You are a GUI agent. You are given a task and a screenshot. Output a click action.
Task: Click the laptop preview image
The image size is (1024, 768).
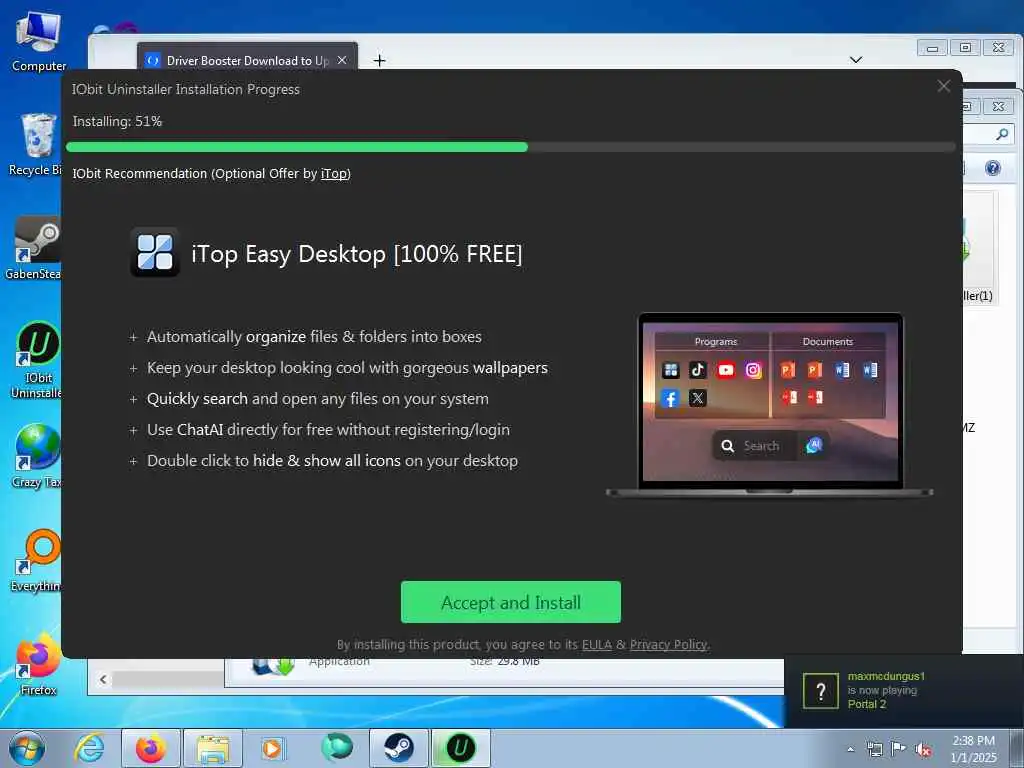tap(770, 406)
